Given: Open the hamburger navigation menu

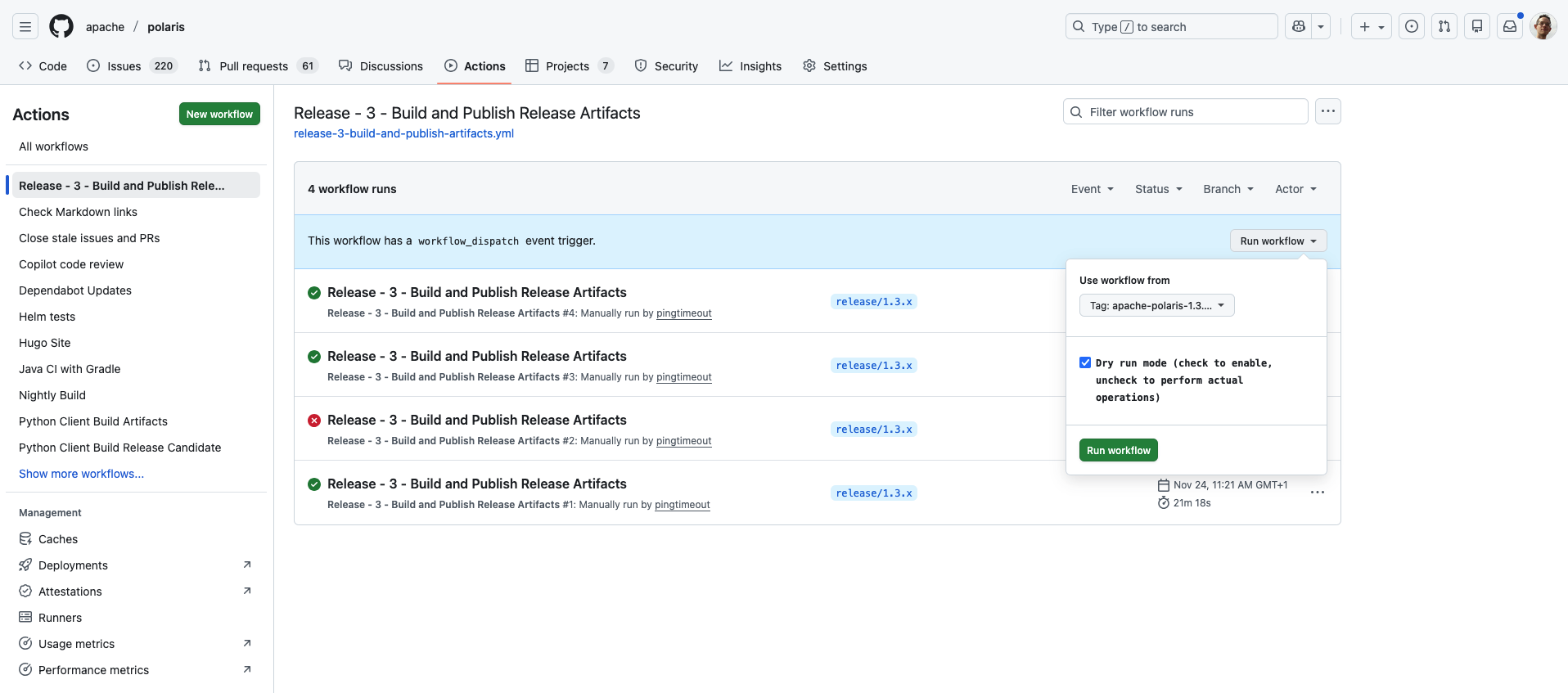Looking at the screenshot, I should (25, 27).
